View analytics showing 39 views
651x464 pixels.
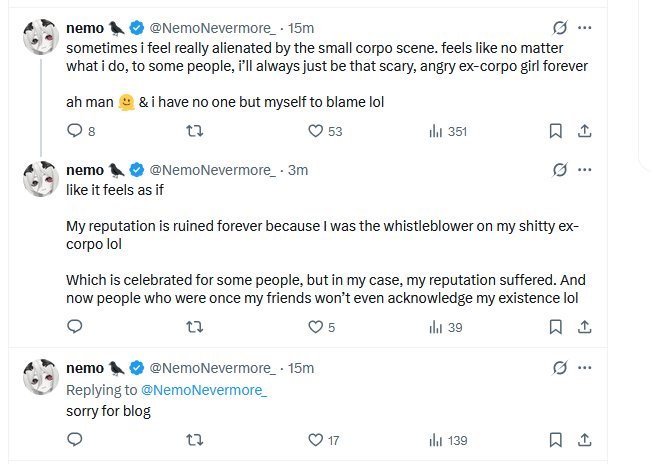tap(436, 326)
